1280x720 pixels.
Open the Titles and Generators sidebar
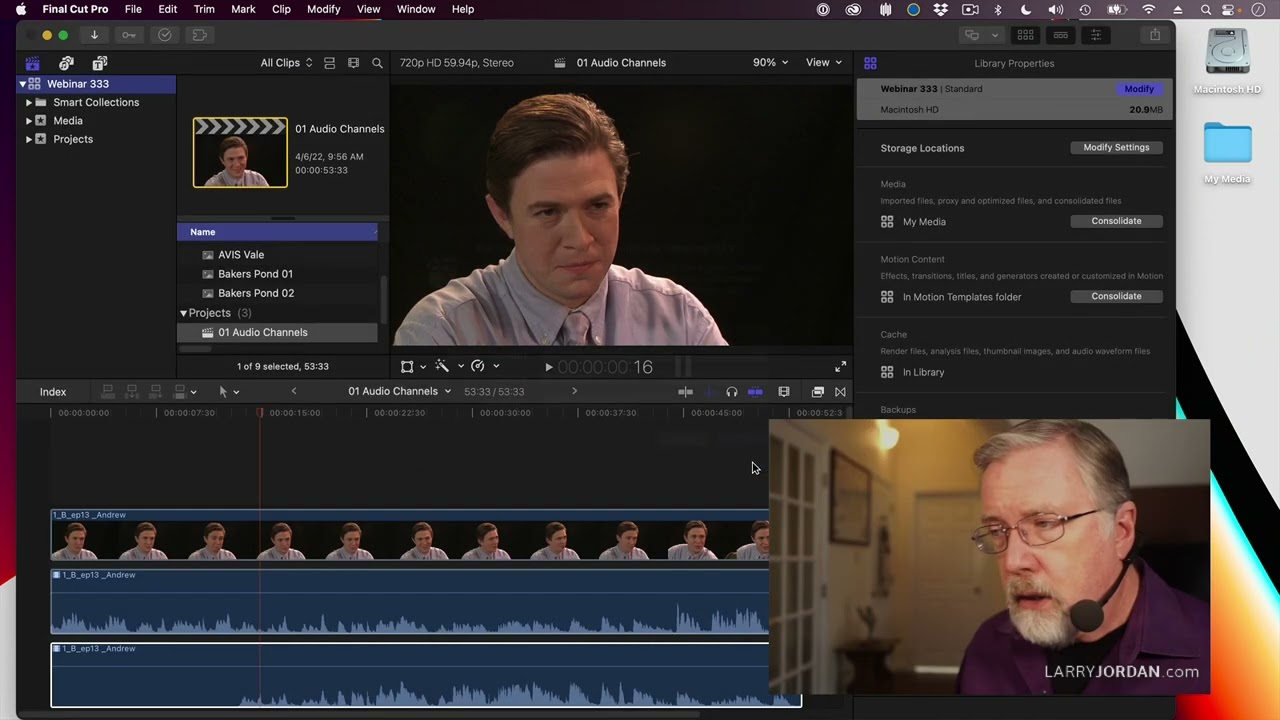tap(99, 63)
